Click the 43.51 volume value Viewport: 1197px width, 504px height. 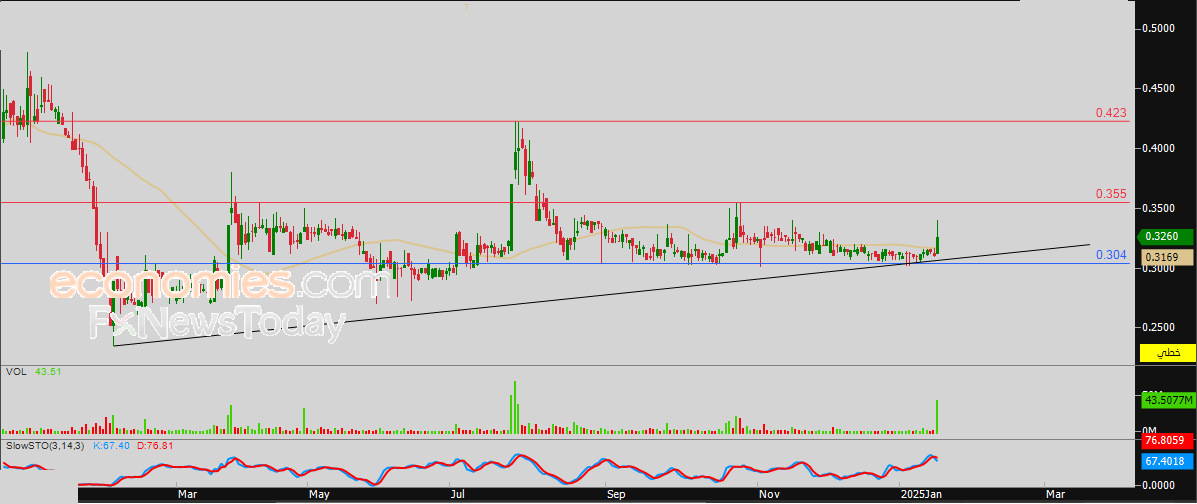click(x=47, y=372)
